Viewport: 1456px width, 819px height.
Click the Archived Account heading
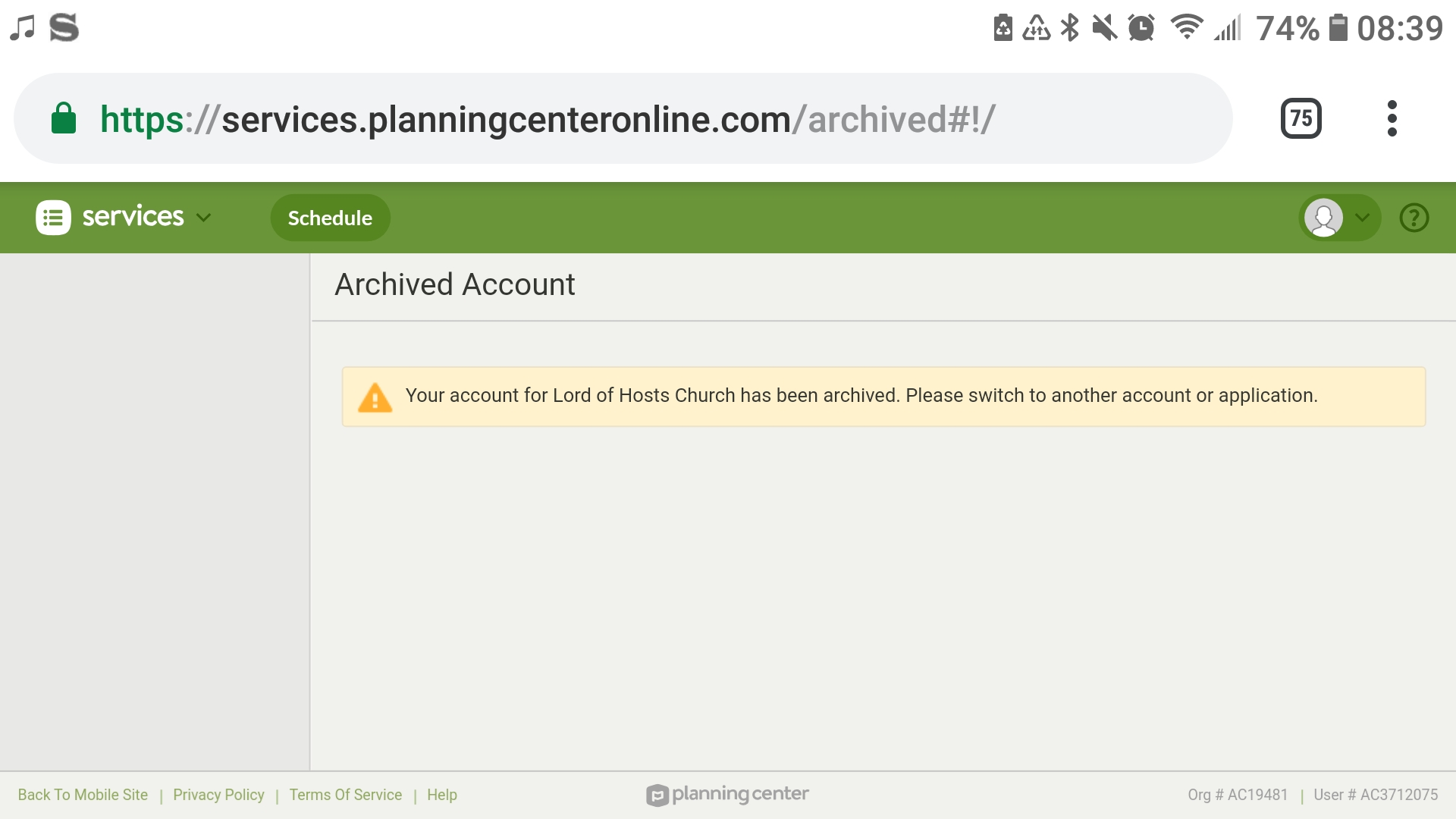(x=454, y=285)
